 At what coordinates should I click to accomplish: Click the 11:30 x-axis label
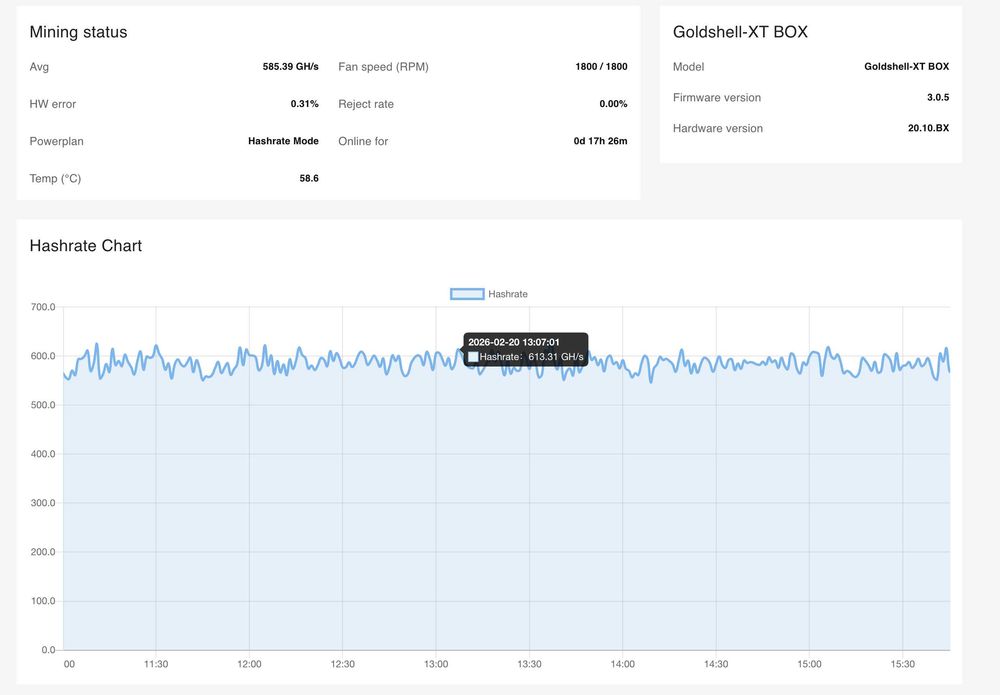(x=156, y=664)
